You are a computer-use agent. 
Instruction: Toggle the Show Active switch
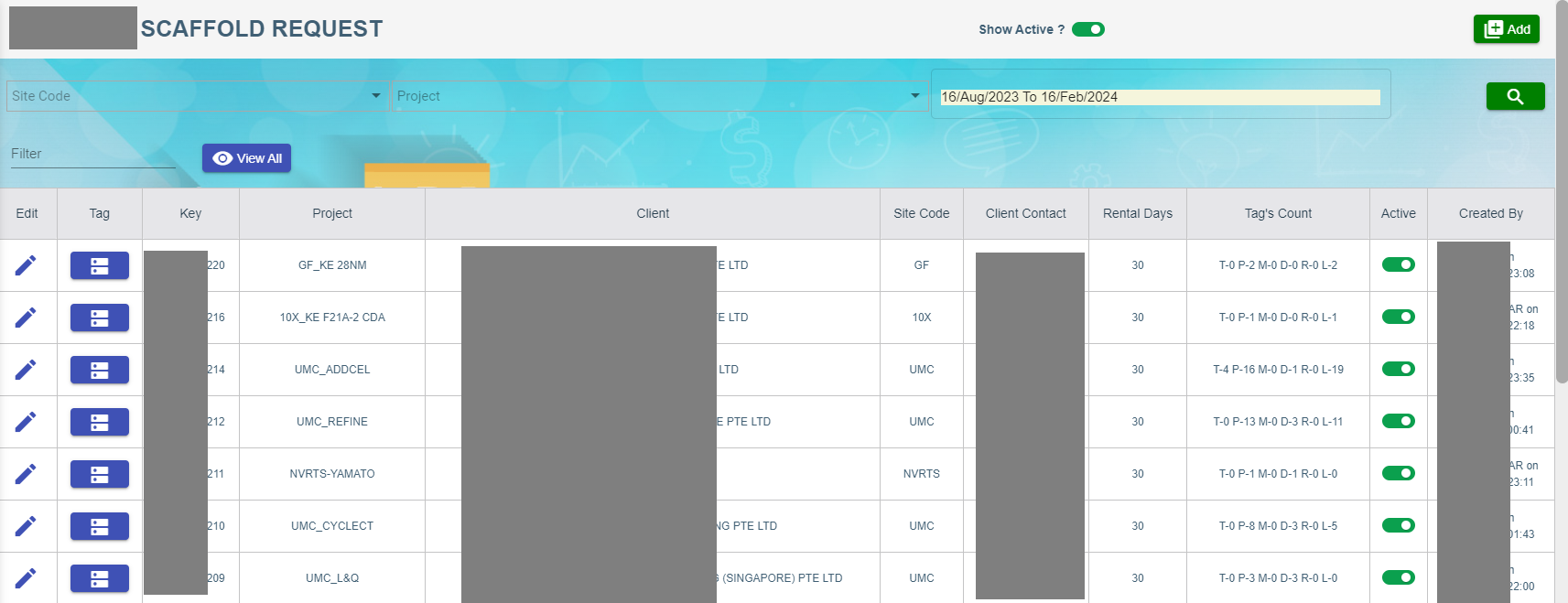click(x=1088, y=29)
